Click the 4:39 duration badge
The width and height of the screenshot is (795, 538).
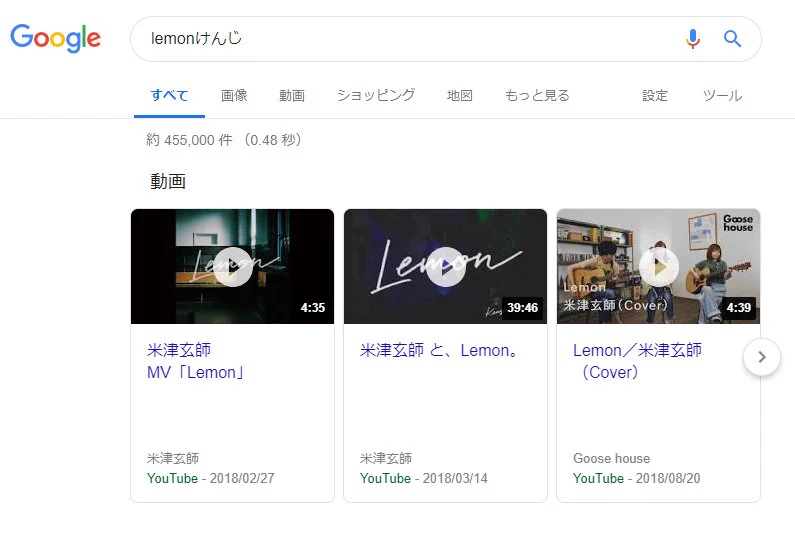pyautogui.click(x=738, y=308)
